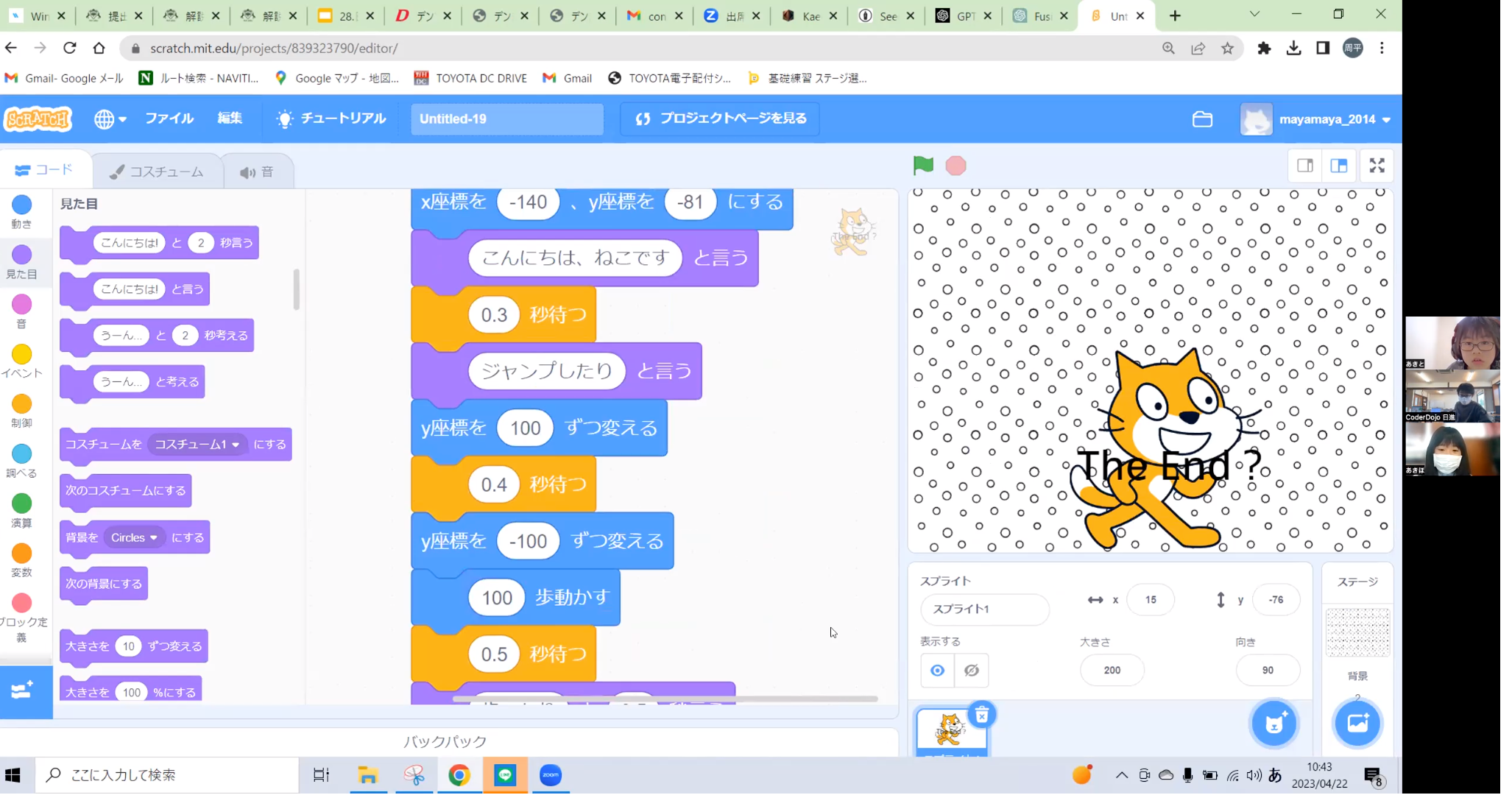Click the こんにちは、ねこです text in say block
The image size is (1512, 795).
coord(575,258)
